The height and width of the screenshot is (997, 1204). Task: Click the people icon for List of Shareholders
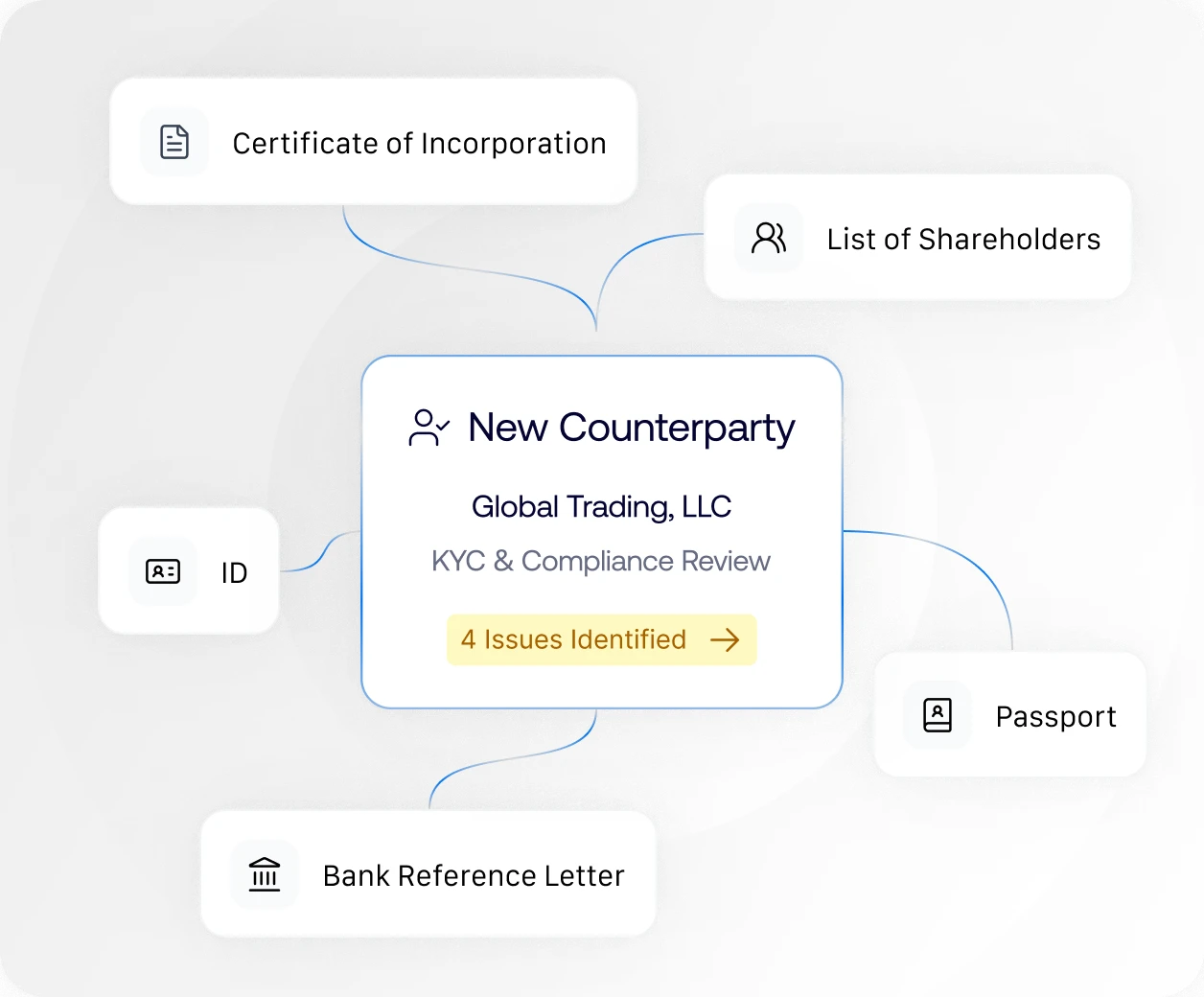[769, 238]
